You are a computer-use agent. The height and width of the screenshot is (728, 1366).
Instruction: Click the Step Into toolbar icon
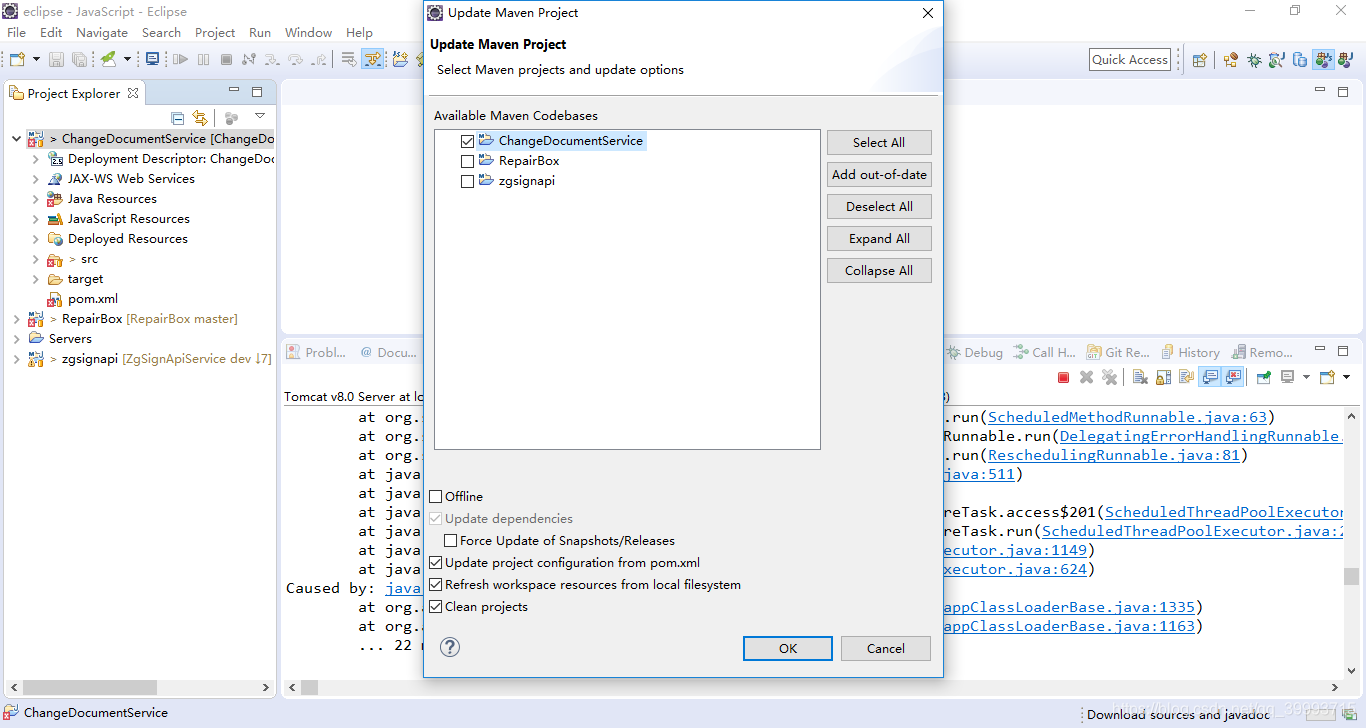click(272, 59)
